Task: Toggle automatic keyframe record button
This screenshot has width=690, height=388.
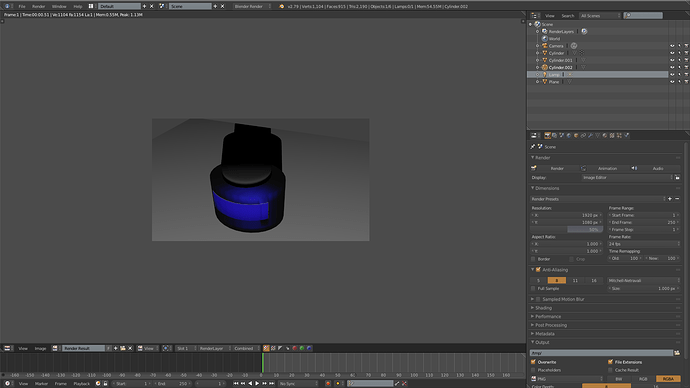Action: point(328,384)
